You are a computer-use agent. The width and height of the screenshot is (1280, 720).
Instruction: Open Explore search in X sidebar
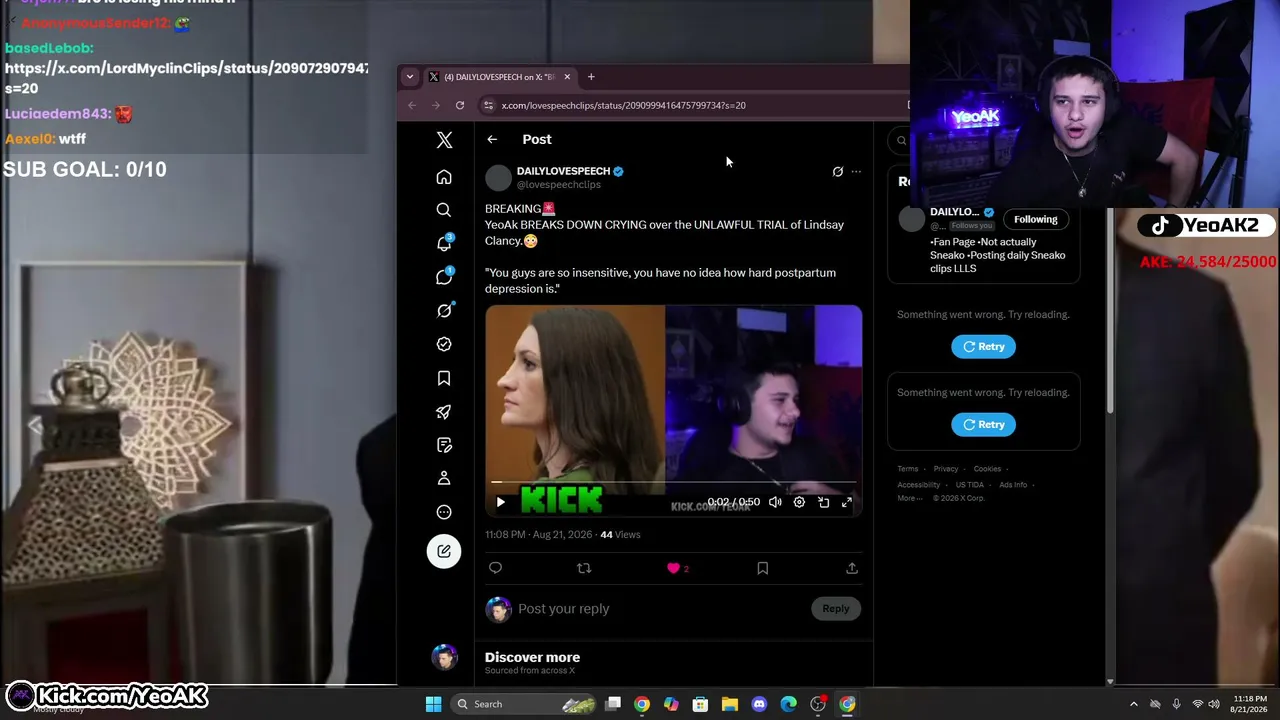(x=444, y=210)
